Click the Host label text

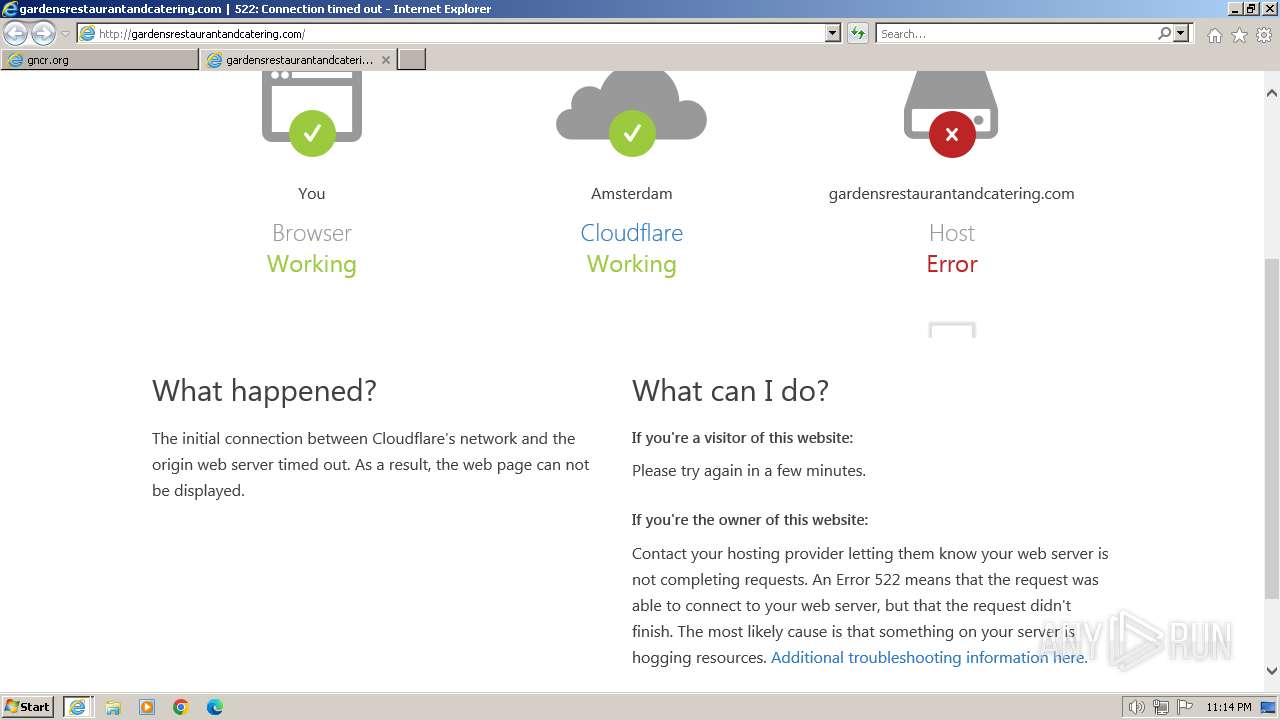pos(952,233)
